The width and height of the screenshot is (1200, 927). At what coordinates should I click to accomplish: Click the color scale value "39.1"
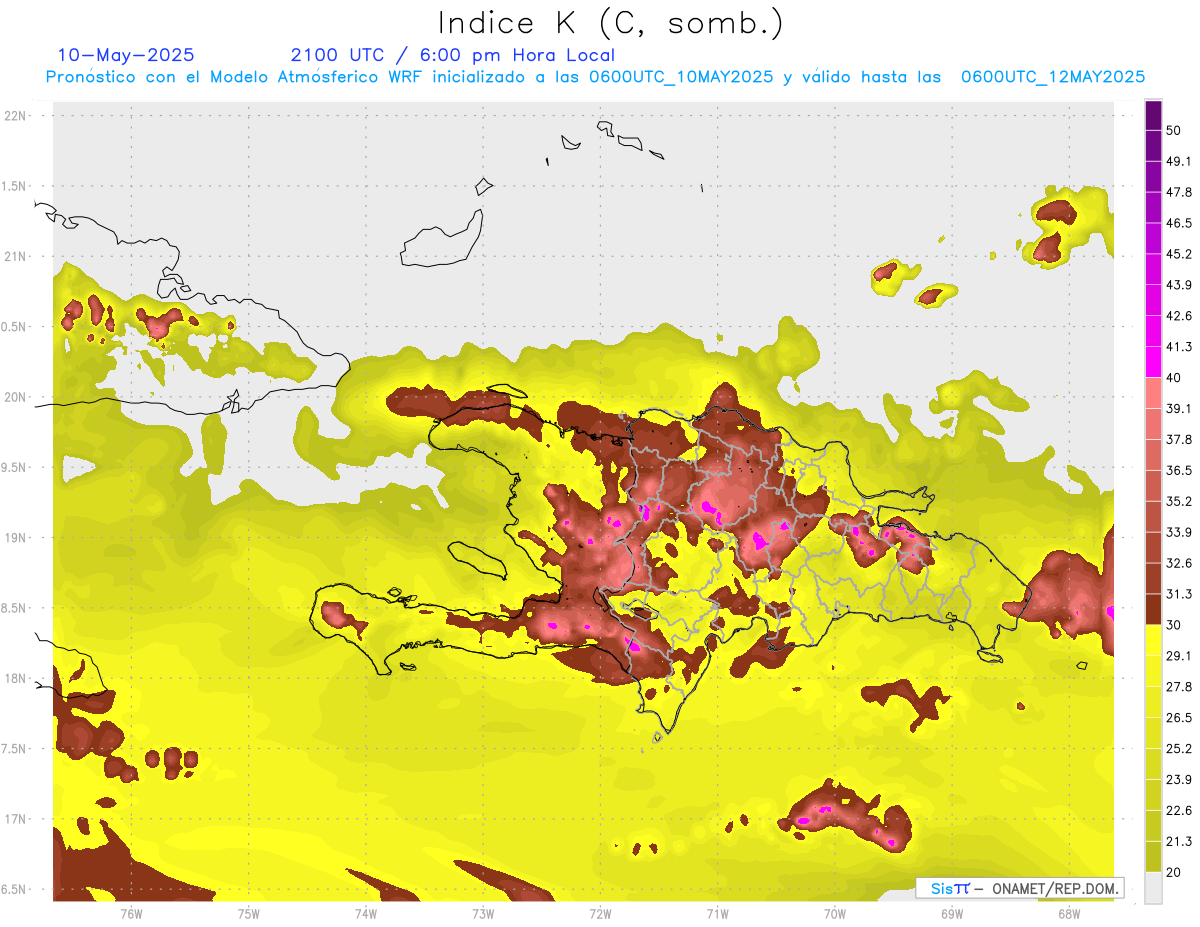pos(1179,410)
